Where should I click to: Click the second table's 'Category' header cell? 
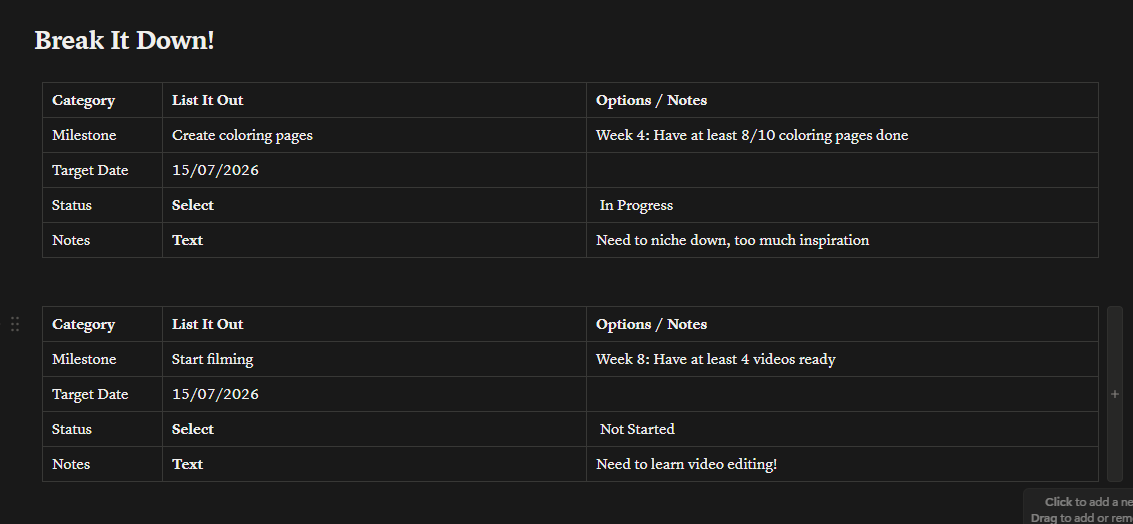pos(103,325)
